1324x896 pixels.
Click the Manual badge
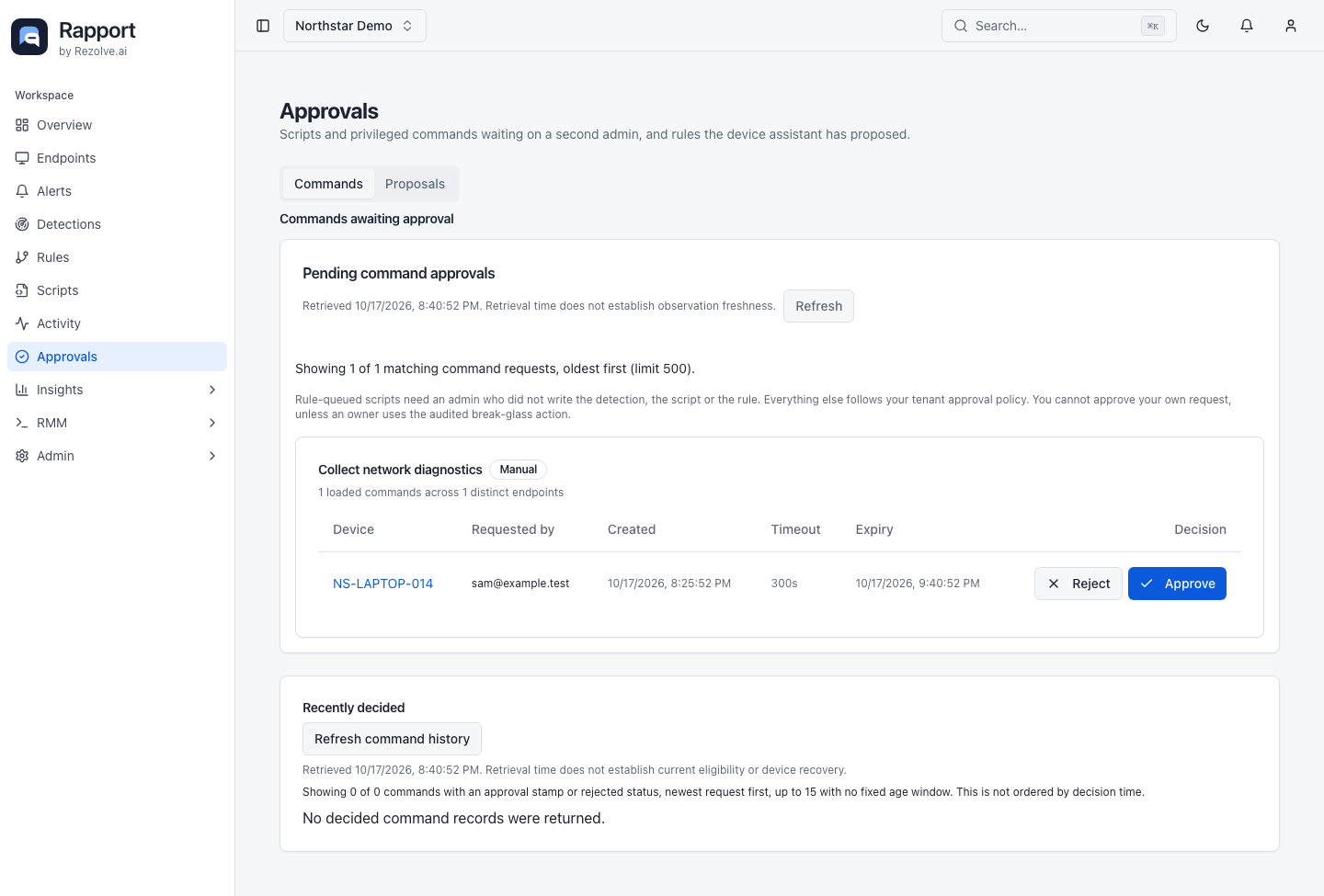pyautogui.click(x=519, y=470)
